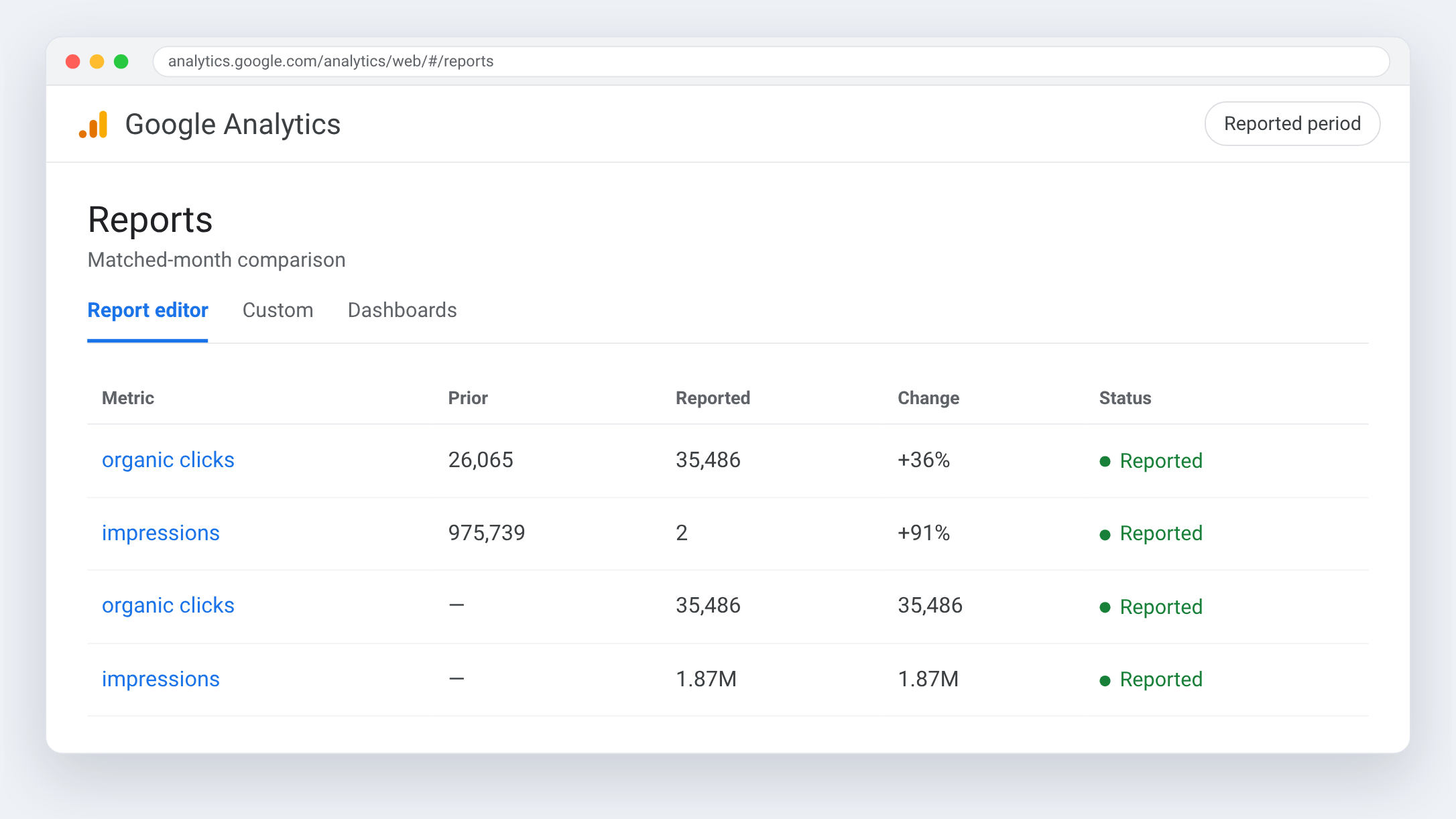Click the Reported column header
Image resolution: width=1456 pixels, height=819 pixels.
click(x=713, y=398)
